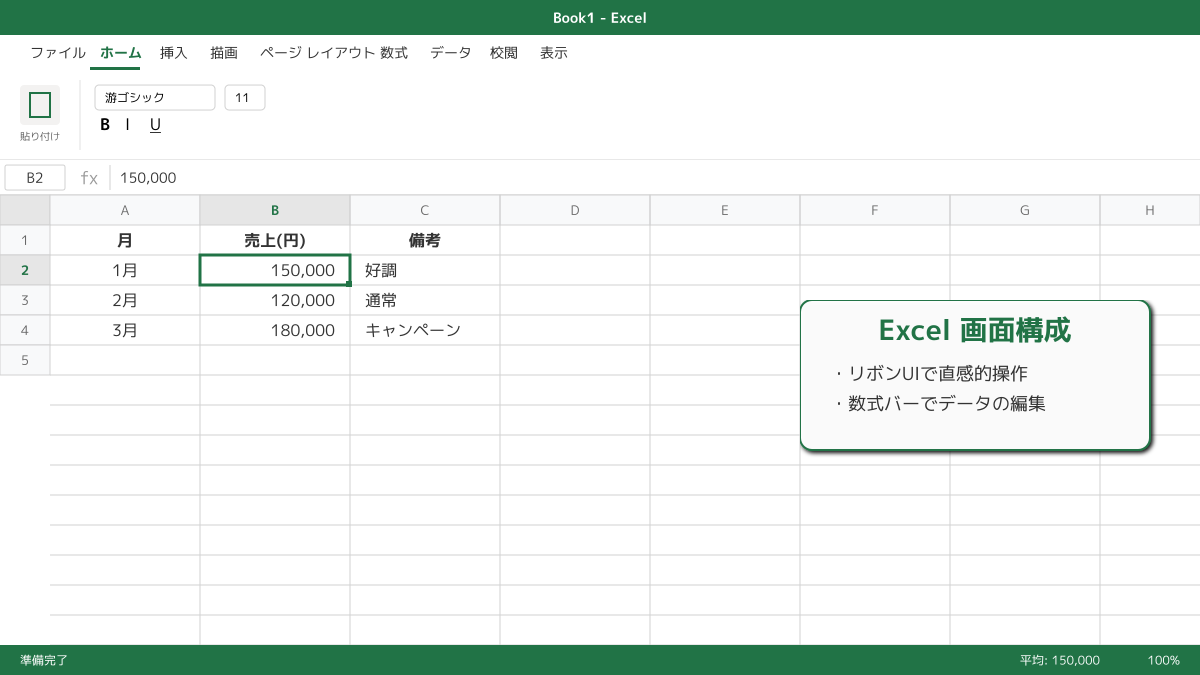The image size is (1200, 675).
Task: Select the cell with 150,000
Action: [x=275, y=270]
